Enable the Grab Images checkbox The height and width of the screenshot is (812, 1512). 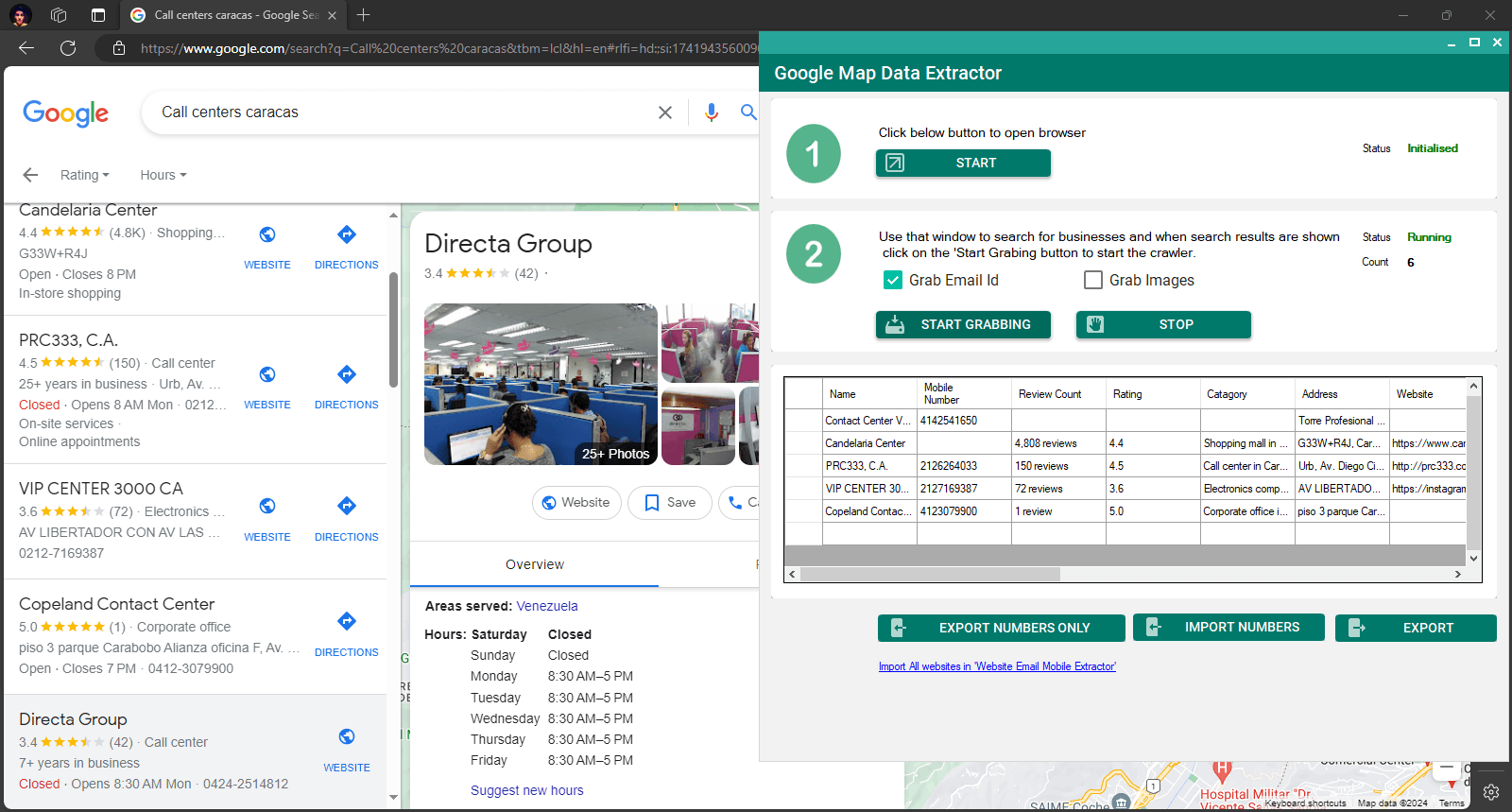1093,280
